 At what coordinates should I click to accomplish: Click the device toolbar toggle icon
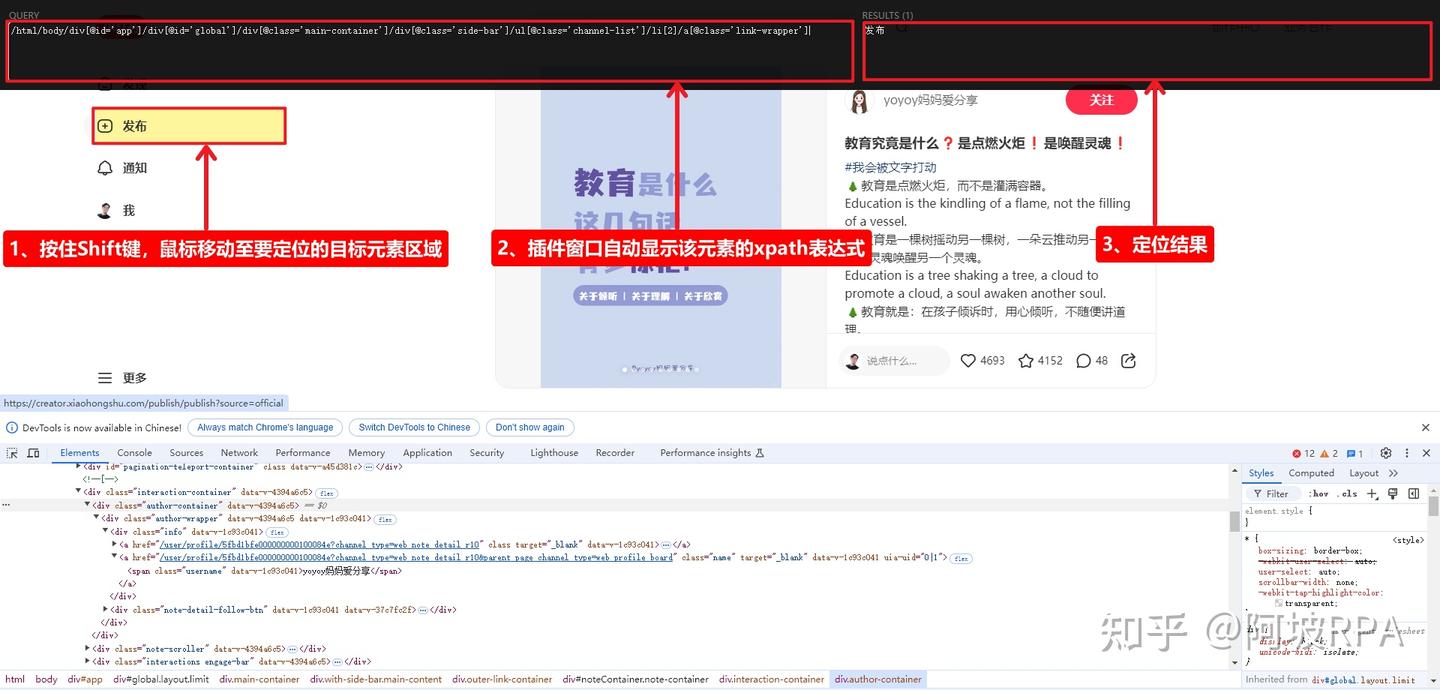(33, 453)
